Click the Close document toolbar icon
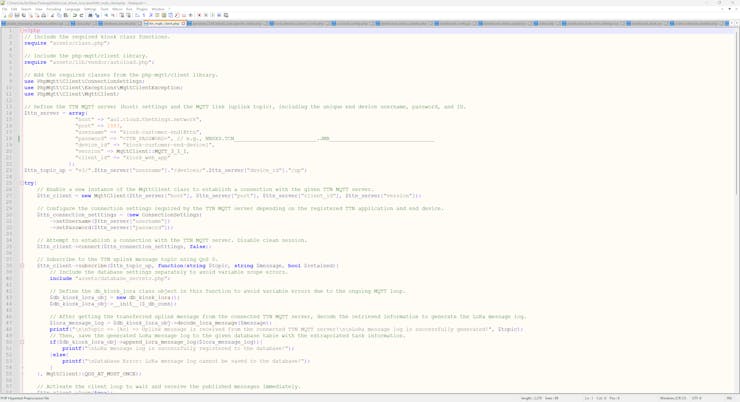Screen dimensions: 740x402 31,15
